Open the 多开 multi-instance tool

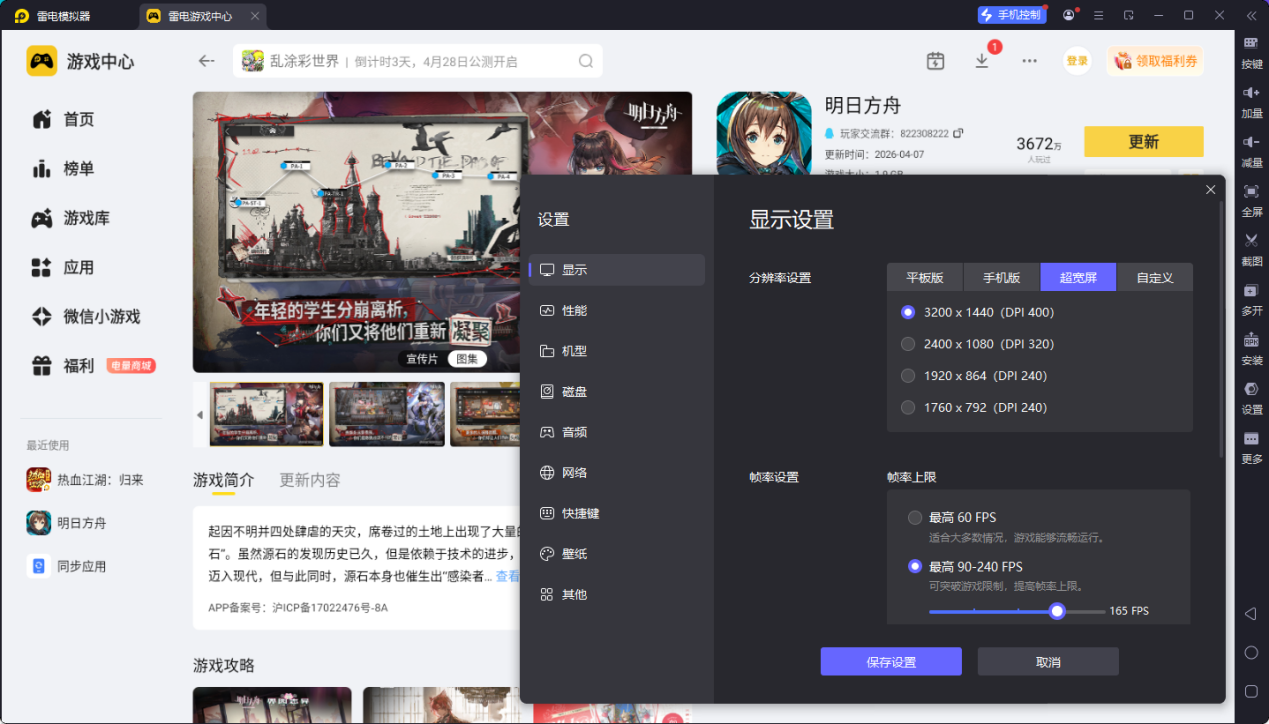point(1251,291)
